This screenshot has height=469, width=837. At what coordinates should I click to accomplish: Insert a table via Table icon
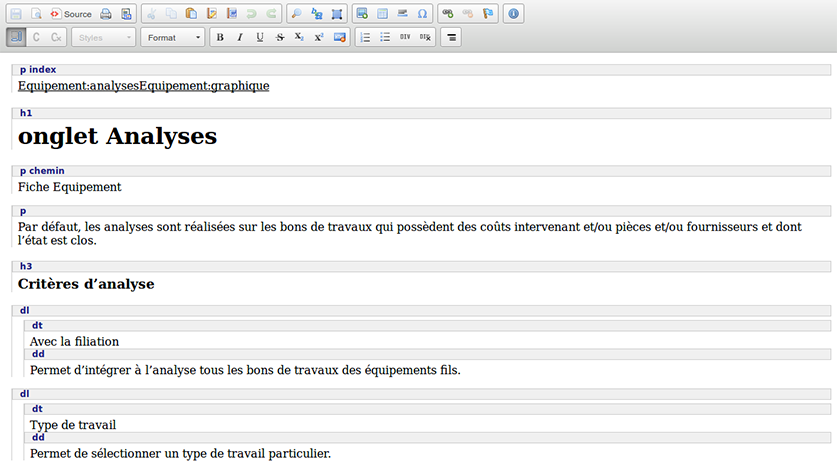[x=382, y=14]
